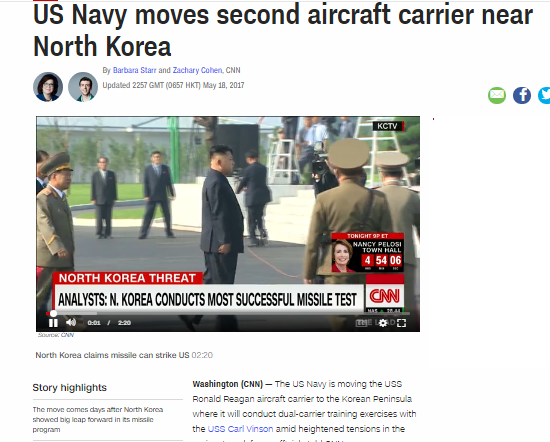Image resolution: width=550 pixels, height=442 pixels.
Task: Select the first story highlight item
Action: point(98,420)
